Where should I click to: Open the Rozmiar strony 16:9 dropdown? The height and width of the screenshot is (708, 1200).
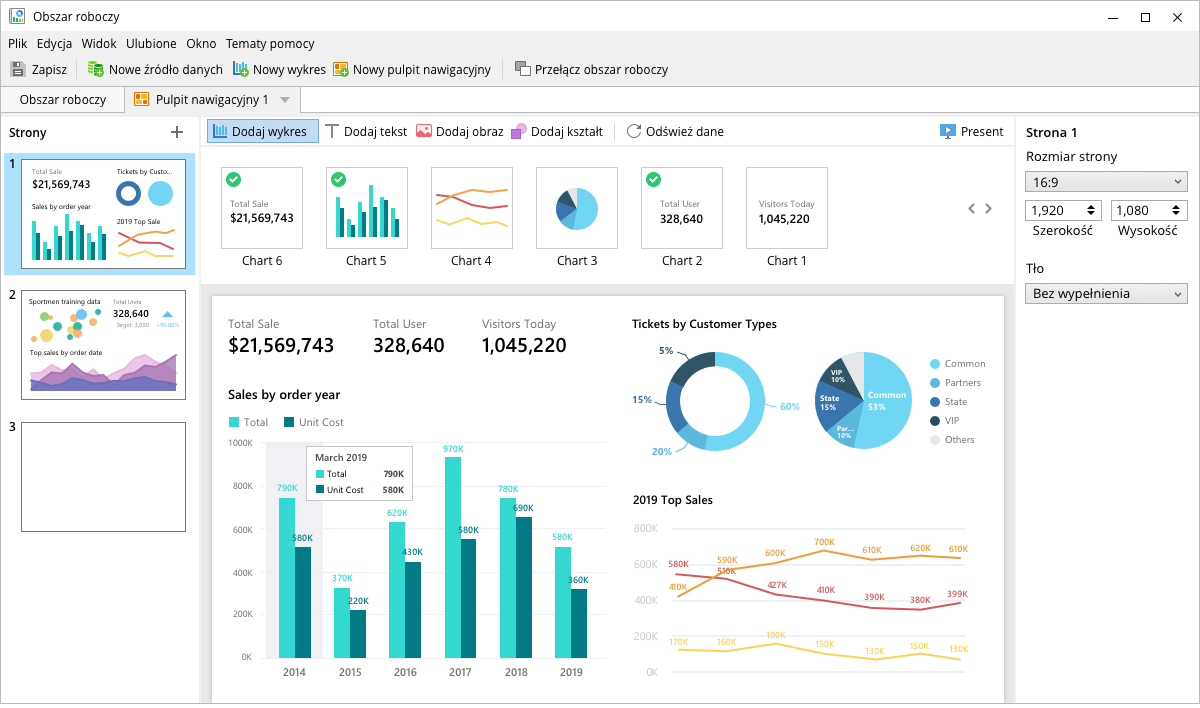[1106, 181]
